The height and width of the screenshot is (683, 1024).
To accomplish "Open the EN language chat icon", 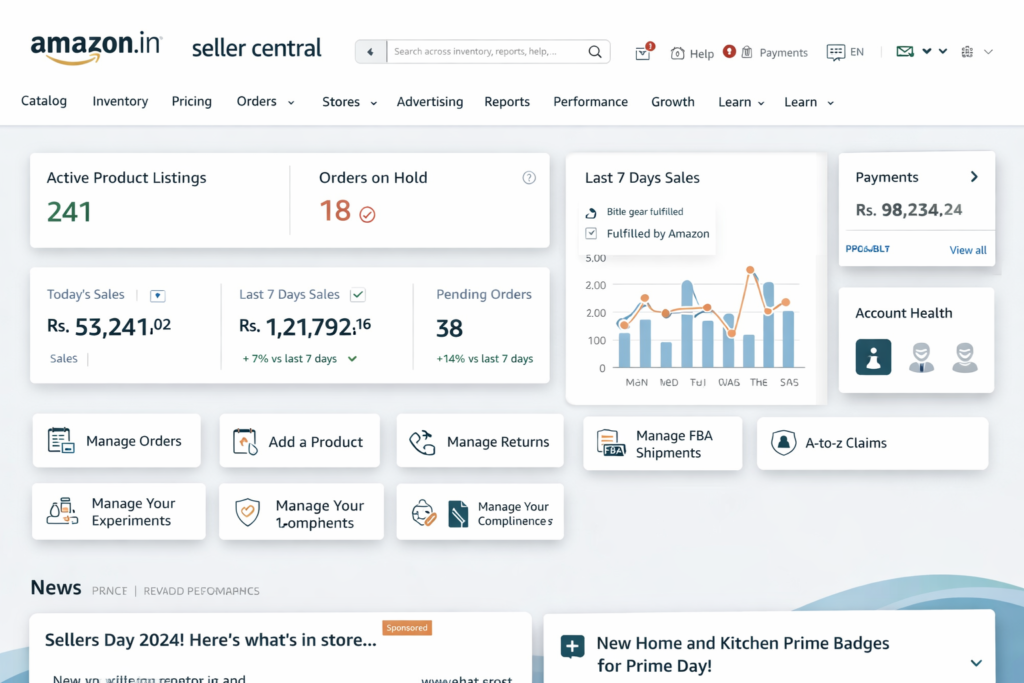I will pos(835,52).
